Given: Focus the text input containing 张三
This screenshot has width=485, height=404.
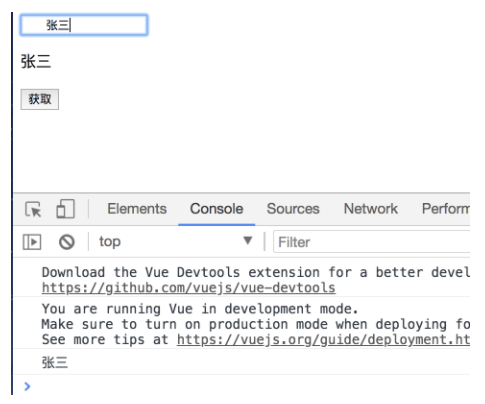Looking at the screenshot, I should [84, 25].
